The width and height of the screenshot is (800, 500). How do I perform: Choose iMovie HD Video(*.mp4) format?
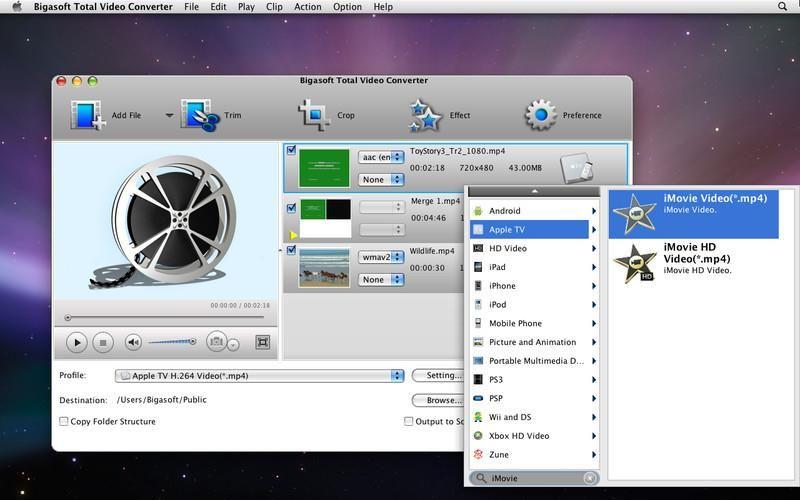693,258
